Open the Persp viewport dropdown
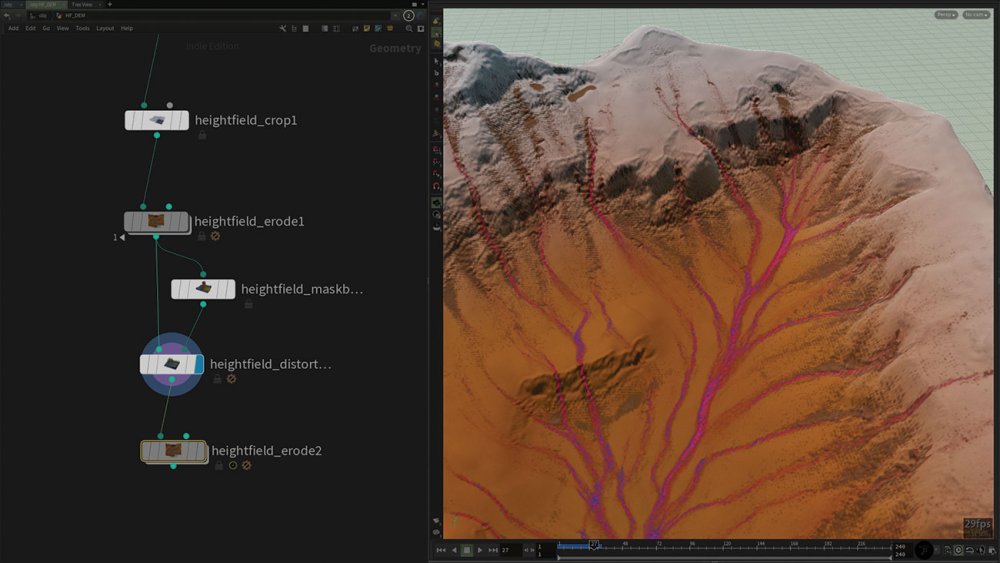 946,14
